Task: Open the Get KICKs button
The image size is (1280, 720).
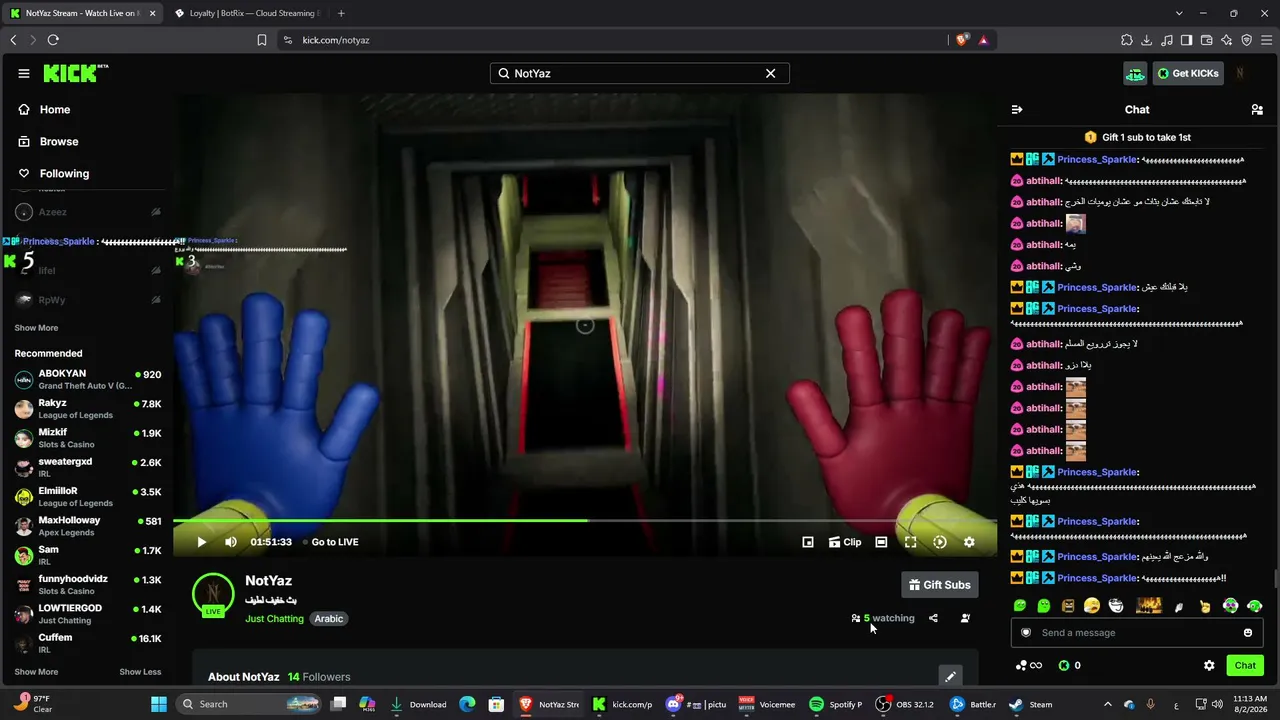Action: pyautogui.click(x=1188, y=73)
